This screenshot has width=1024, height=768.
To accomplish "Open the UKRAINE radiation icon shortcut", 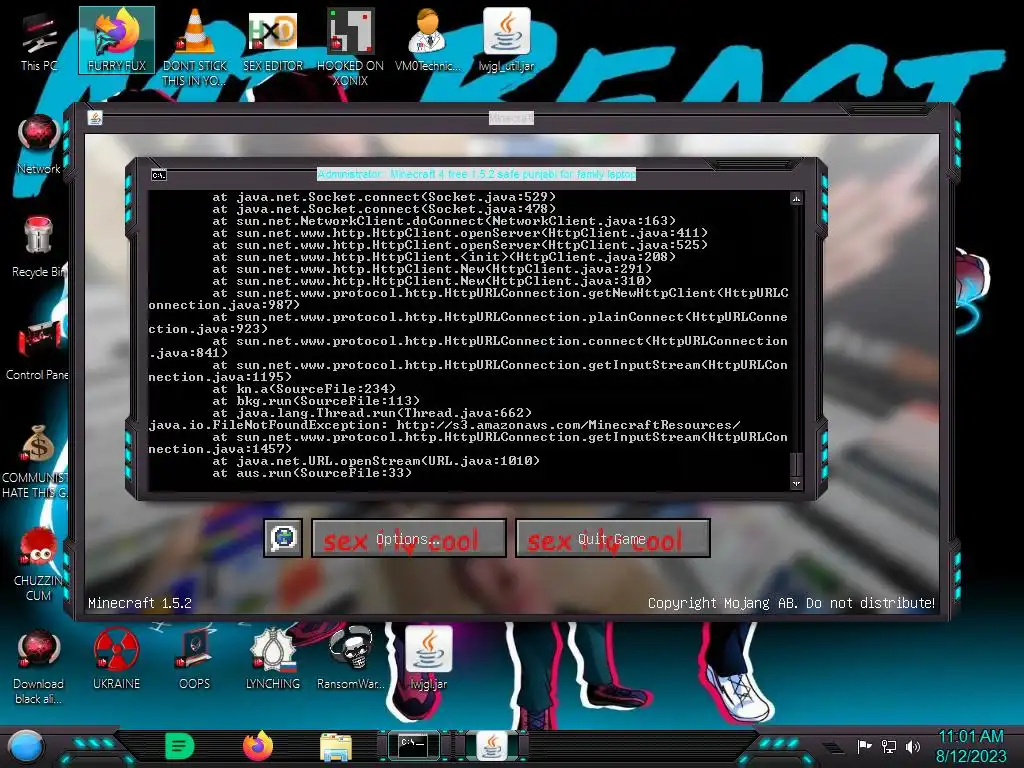I will pos(116,660).
